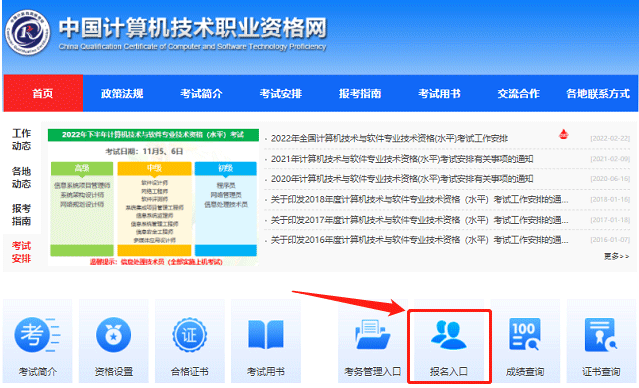Open 报考指南 in the navigation bar
The width and height of the screenshot is (639, 388).
[360, 93]
